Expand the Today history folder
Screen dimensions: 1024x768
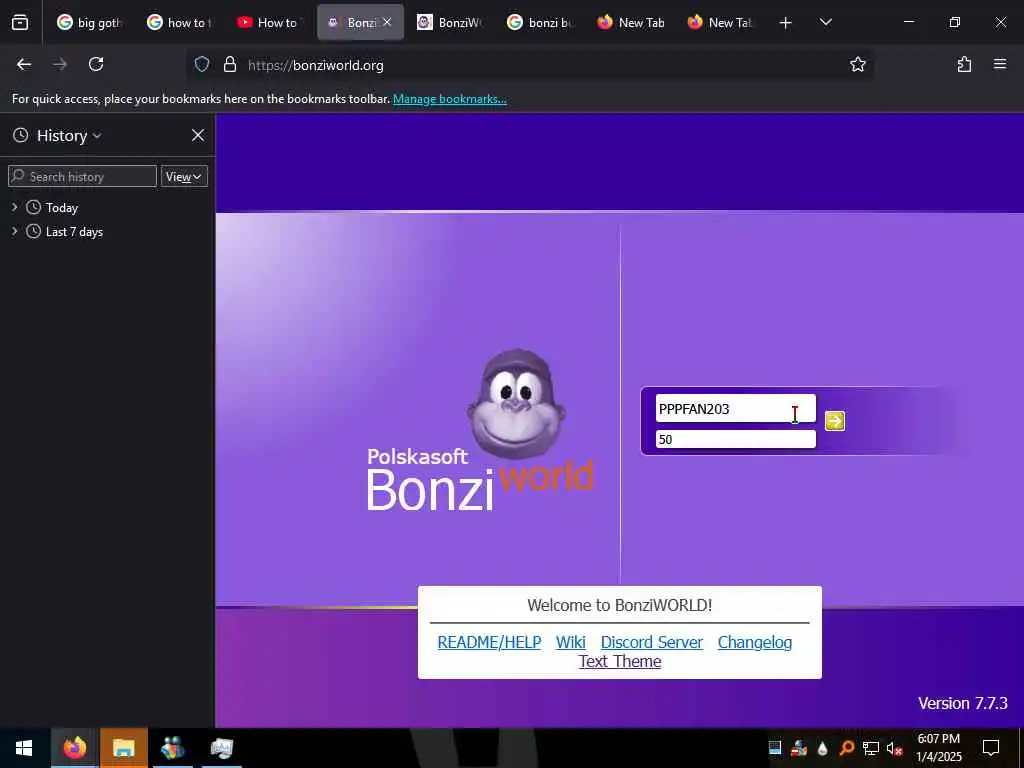coord(14,207)
